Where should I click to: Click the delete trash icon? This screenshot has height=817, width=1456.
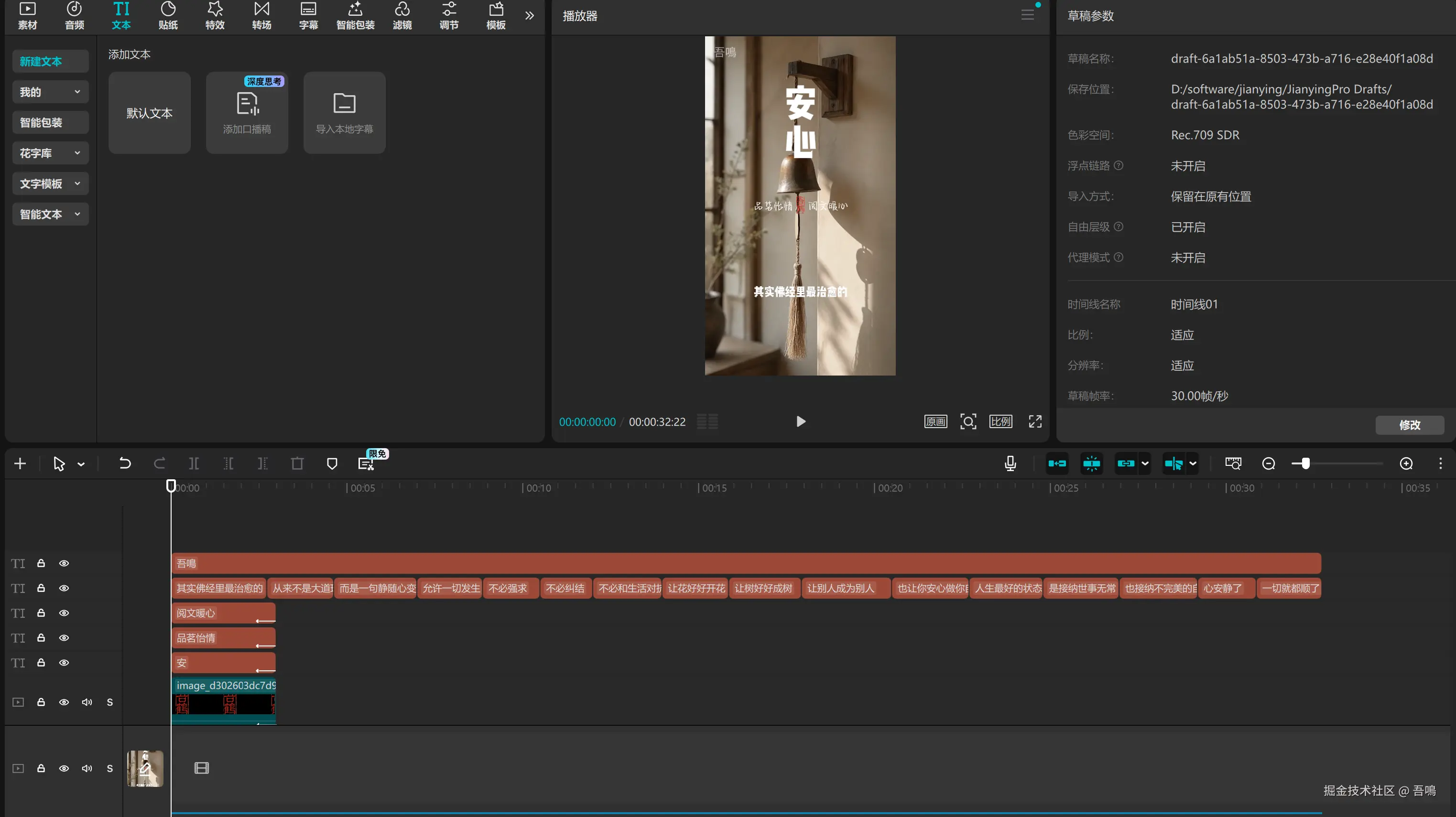click(x=297, y=464)
